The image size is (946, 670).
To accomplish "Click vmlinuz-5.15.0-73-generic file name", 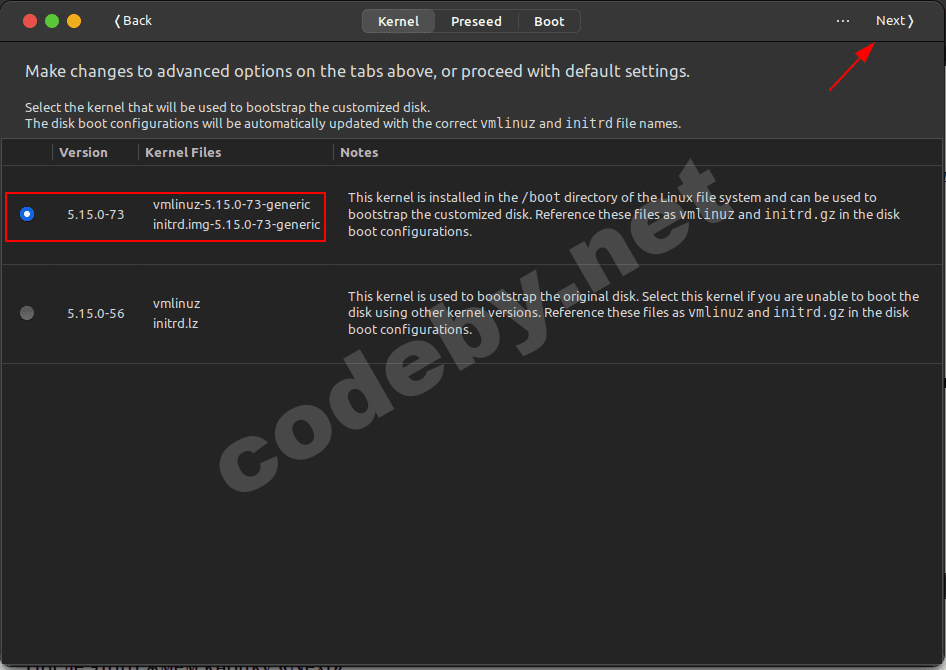I will [x=231, y=204].
